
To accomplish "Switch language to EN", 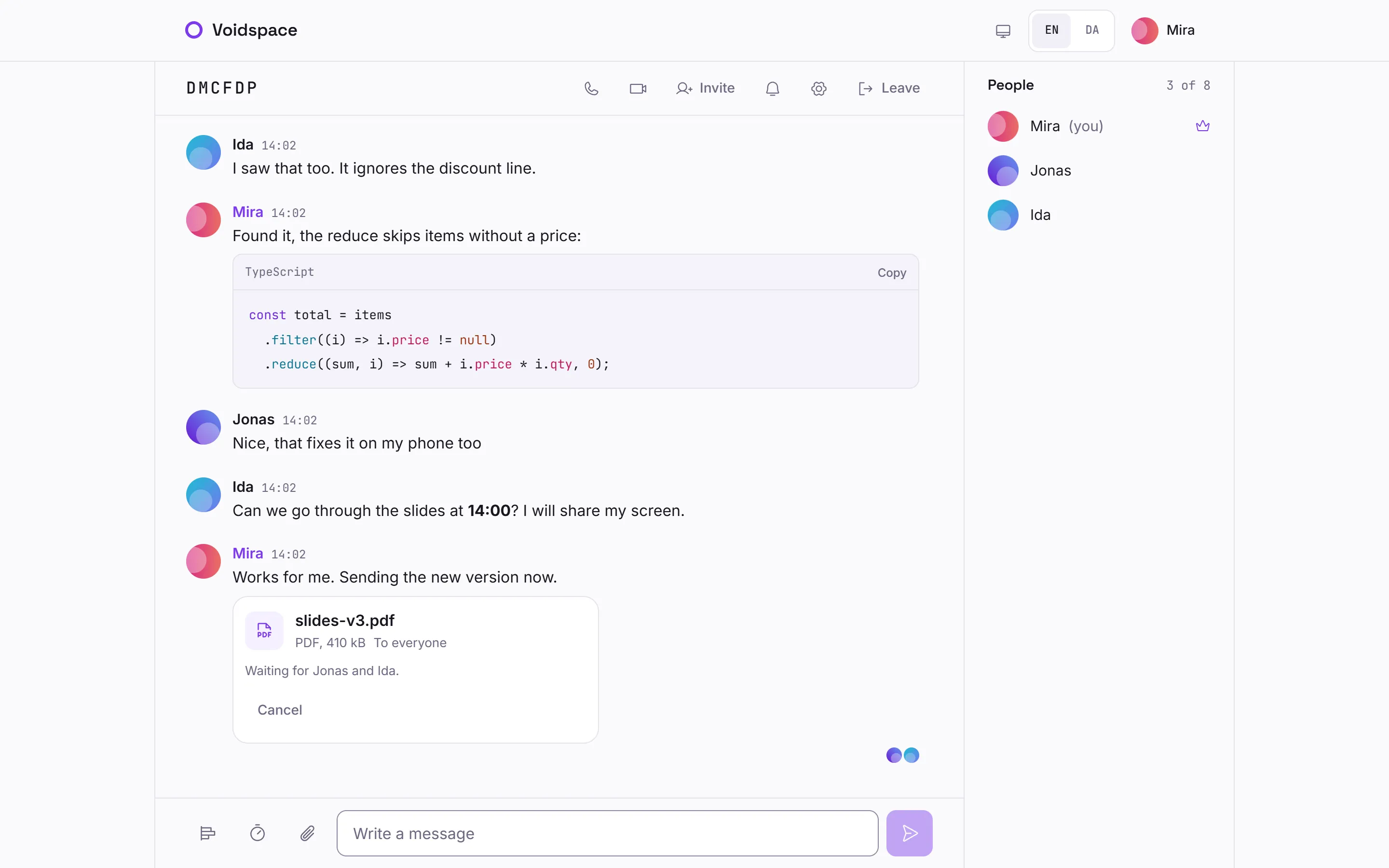I will [1051, 30].
